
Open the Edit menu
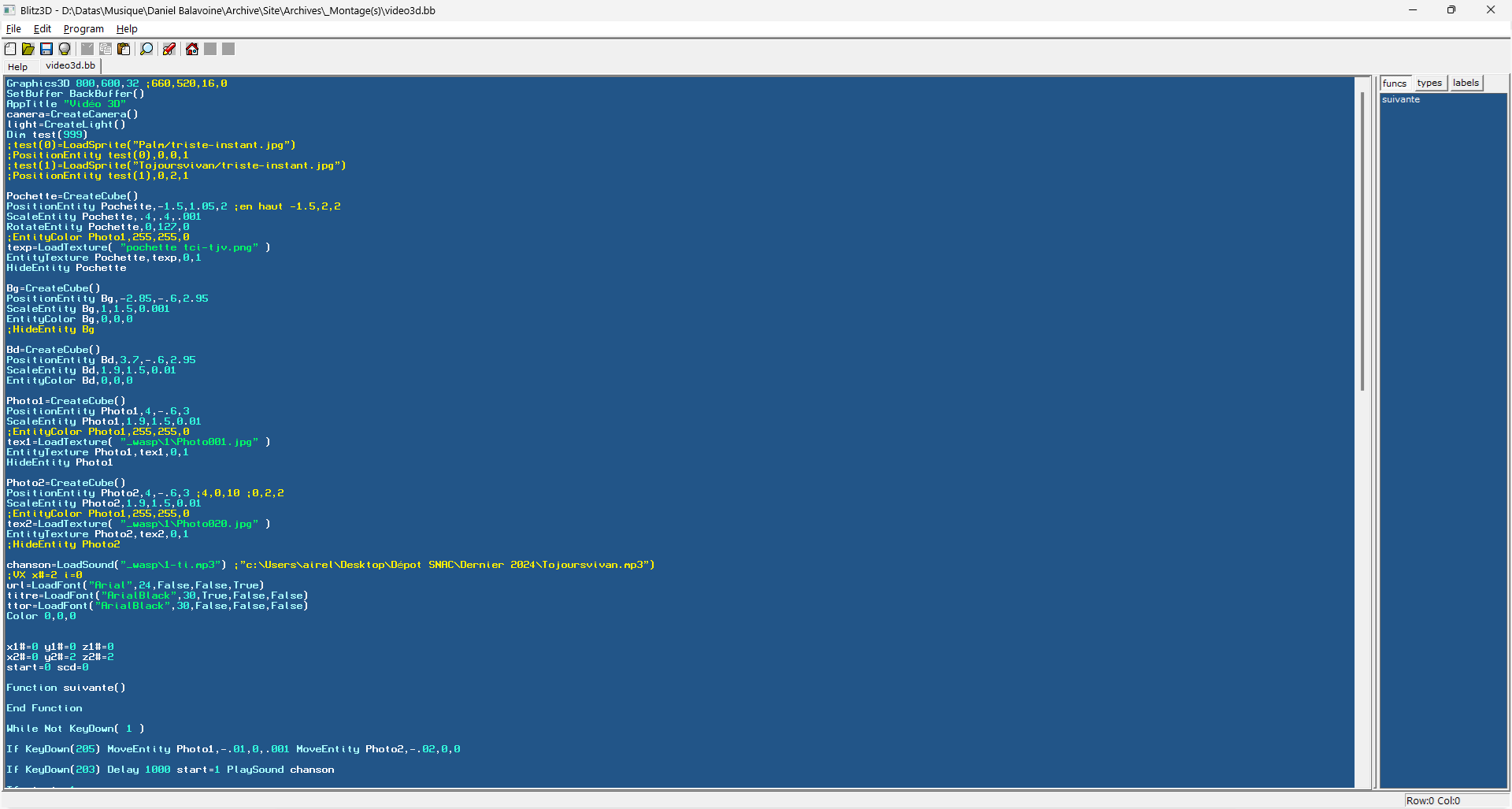click(43, 29)
